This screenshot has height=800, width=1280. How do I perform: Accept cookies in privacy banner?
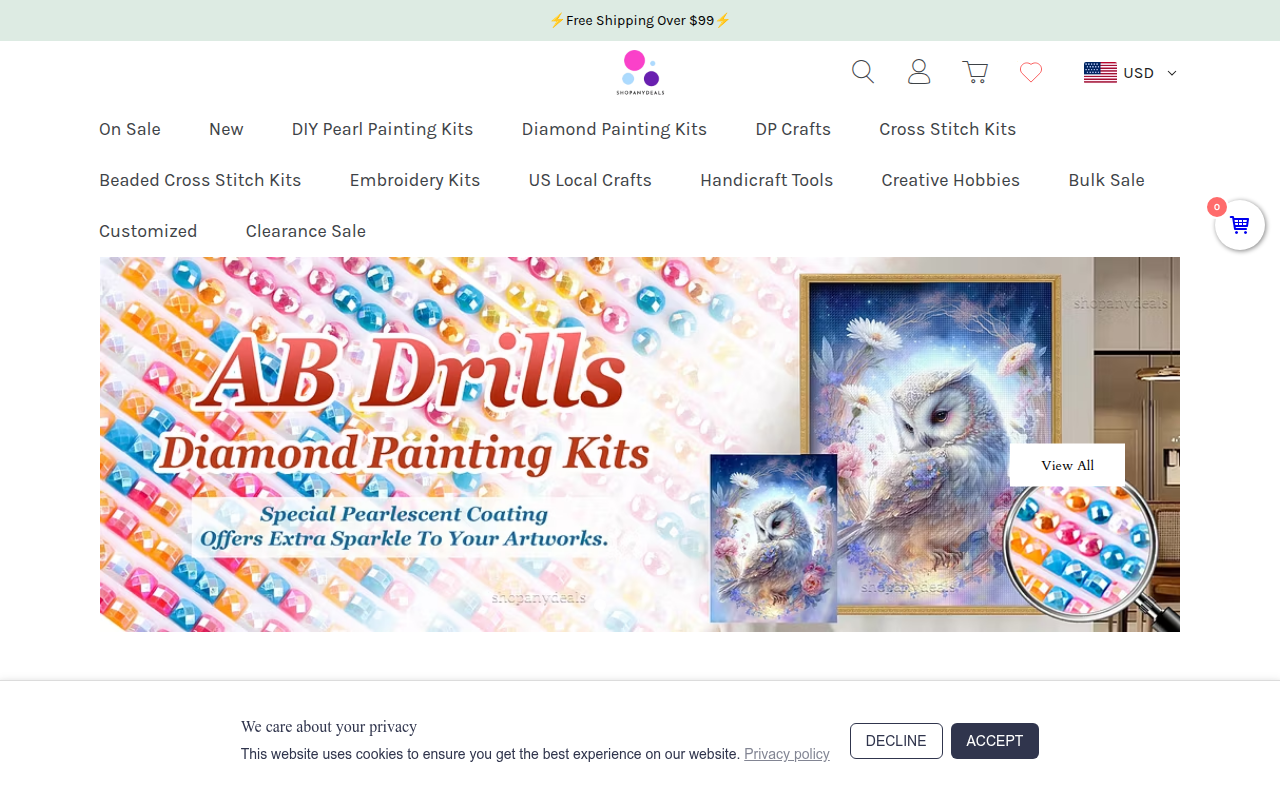pyautogui.click(x=995, y=741)
